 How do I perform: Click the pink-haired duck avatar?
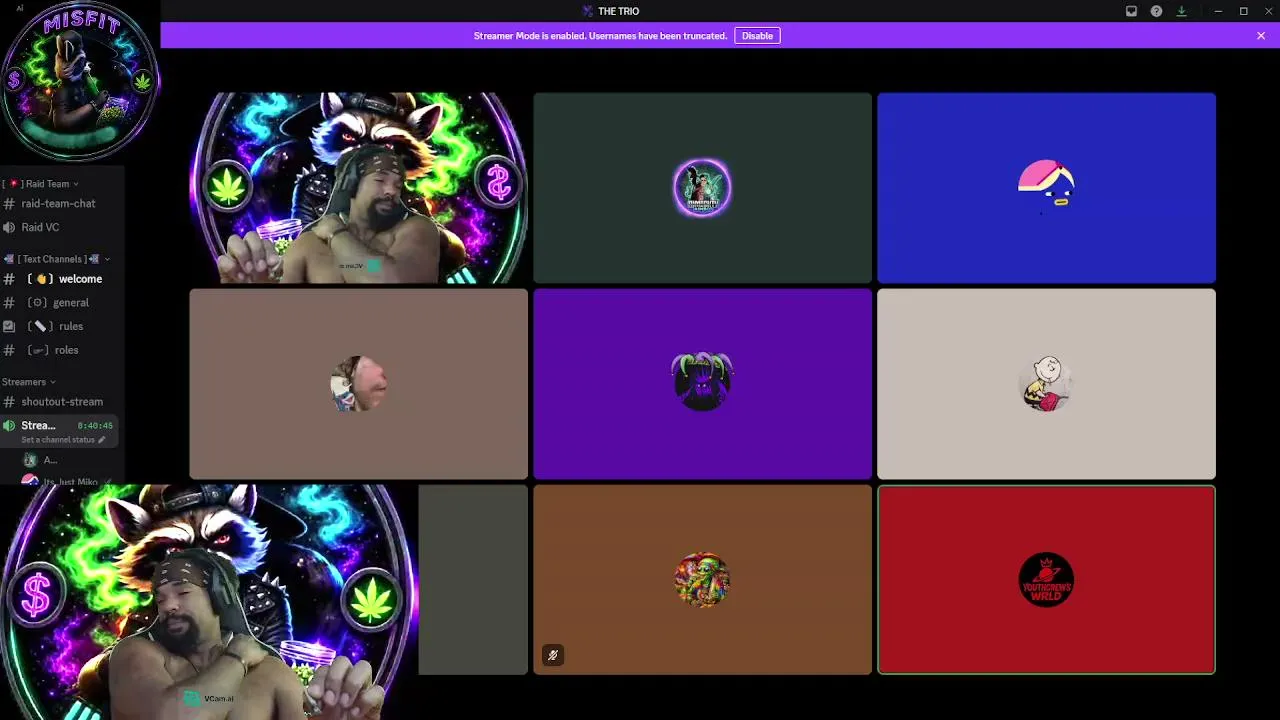[x=1046, y=186]
